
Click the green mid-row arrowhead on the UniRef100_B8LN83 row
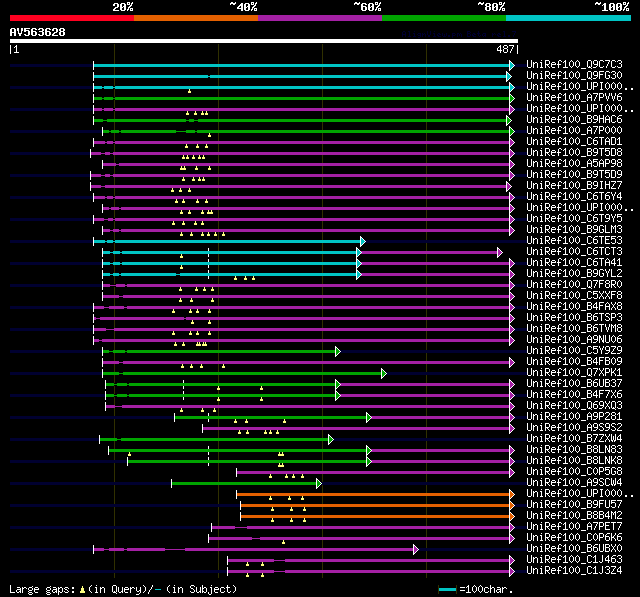point(369,451)
